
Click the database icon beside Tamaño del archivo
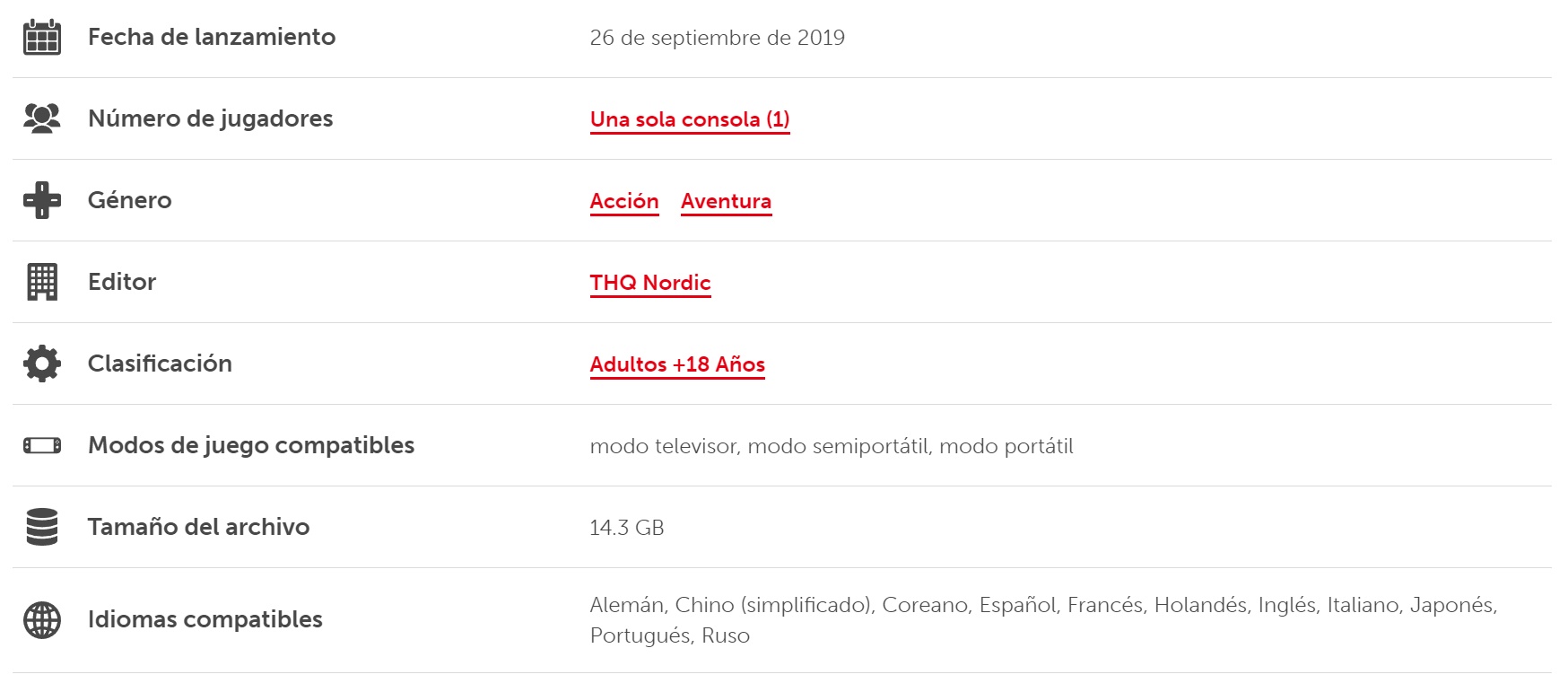click(42, 527)
